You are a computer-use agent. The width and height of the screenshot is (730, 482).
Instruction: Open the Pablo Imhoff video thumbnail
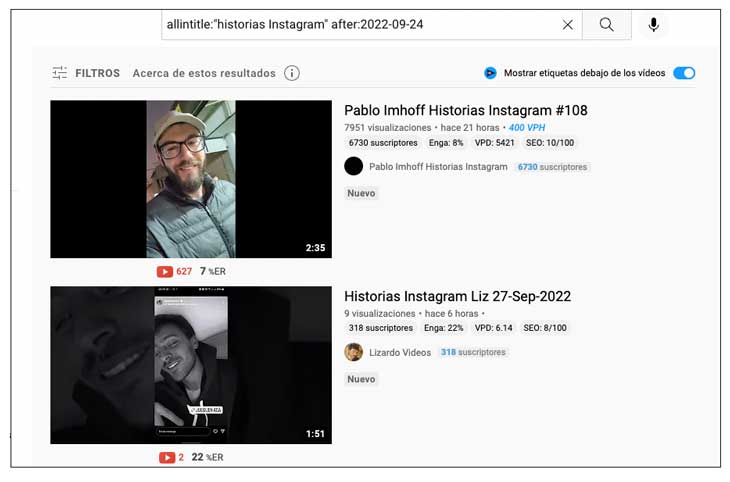(191, 179)
